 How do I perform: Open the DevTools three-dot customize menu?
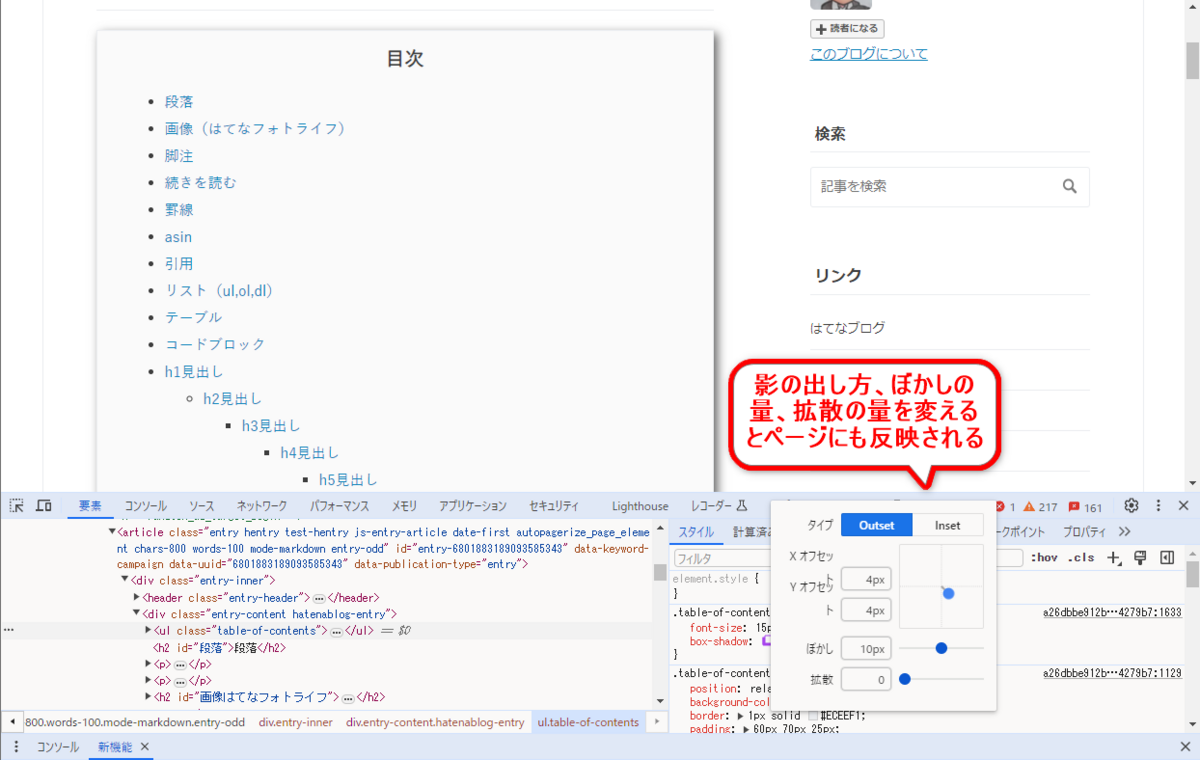(x=1158, y=506)
